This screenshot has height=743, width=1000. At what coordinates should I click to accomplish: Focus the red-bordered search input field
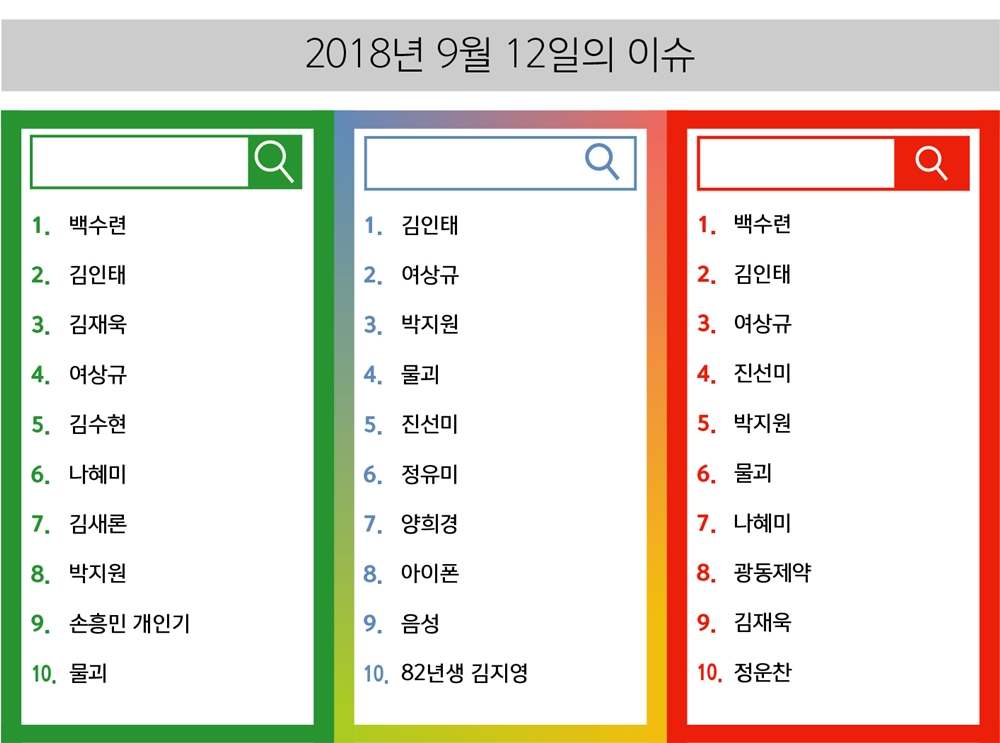tap(796, 163)
